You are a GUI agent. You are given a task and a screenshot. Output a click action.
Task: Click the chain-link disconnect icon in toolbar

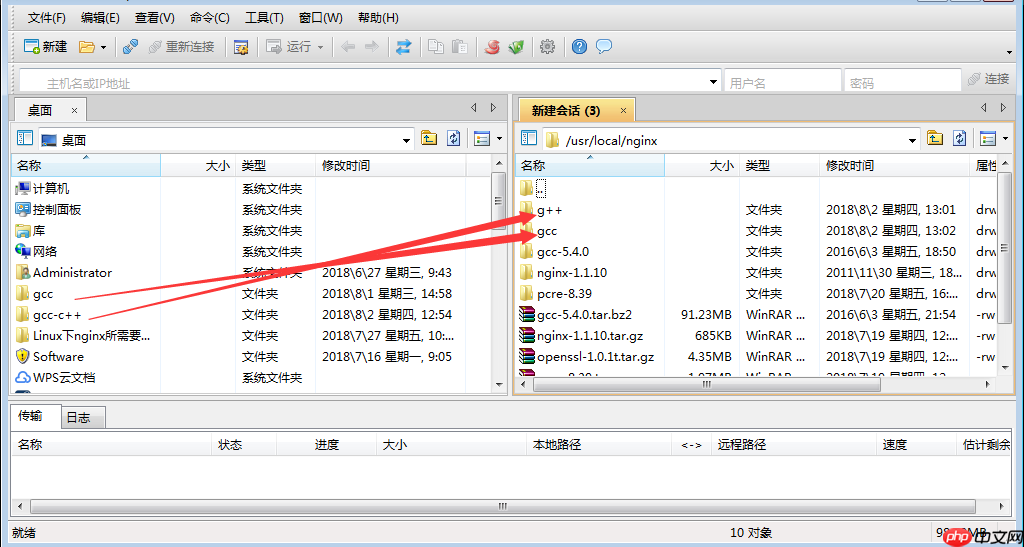tap(131, 46)
